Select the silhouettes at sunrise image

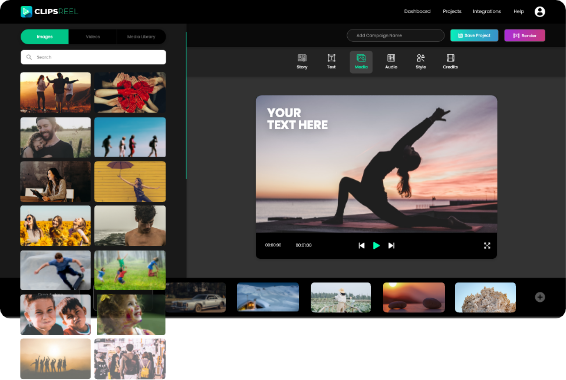coord(56,359)
